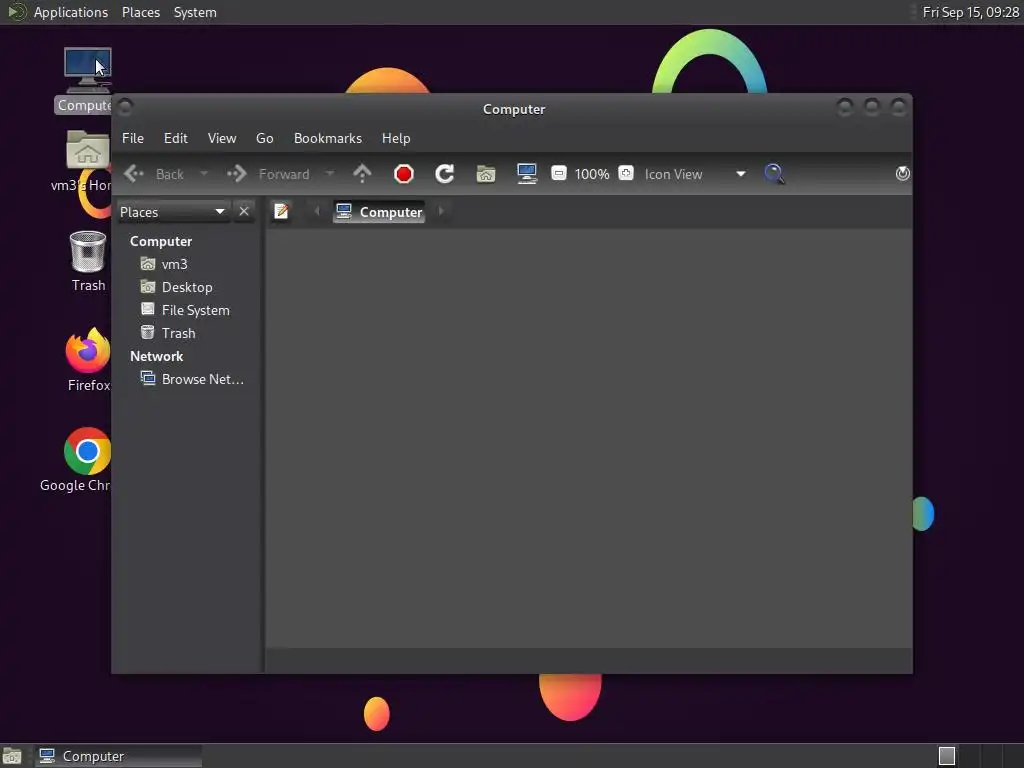Open the Icon View mode dropdown

click(x=695, y=174)
